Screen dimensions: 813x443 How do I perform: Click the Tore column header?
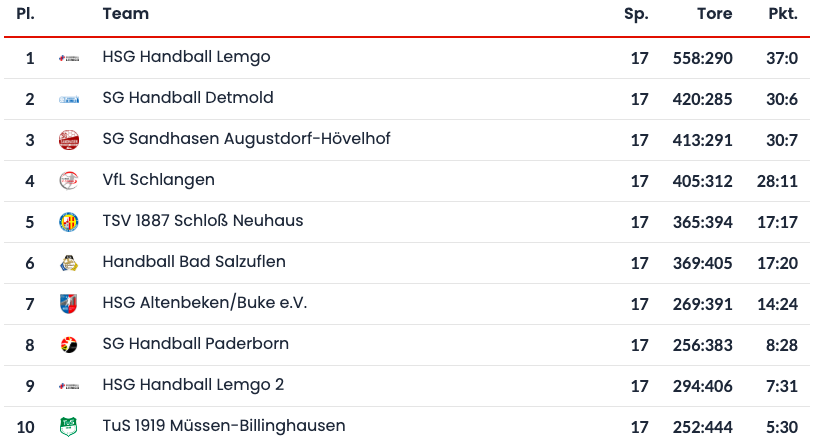coord(714,14)
